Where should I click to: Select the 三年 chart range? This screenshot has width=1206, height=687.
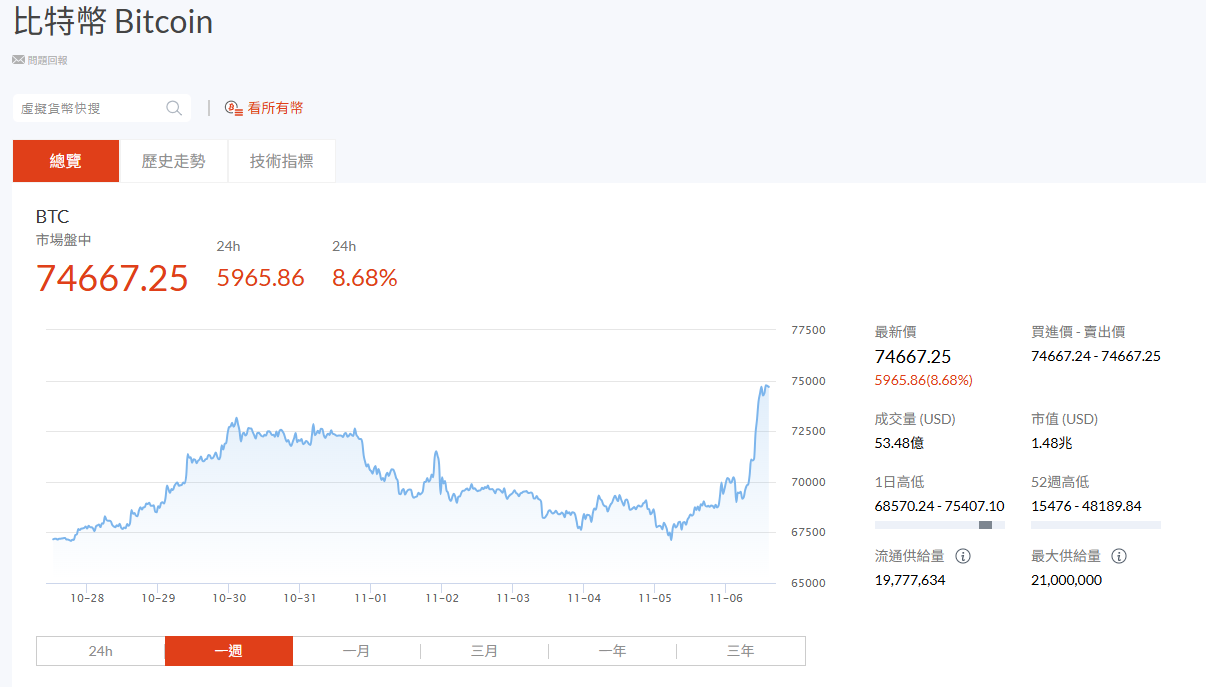click(741, 651)
